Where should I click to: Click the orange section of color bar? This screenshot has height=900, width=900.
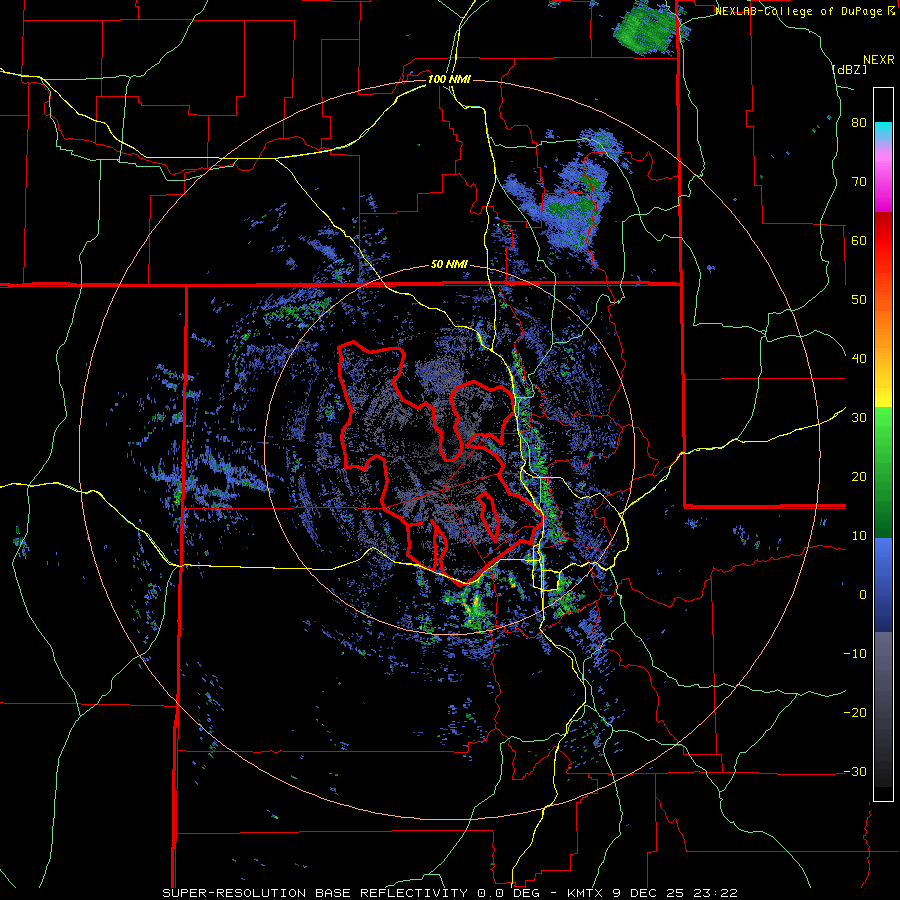pyautogui.click(x=883, y=327)
